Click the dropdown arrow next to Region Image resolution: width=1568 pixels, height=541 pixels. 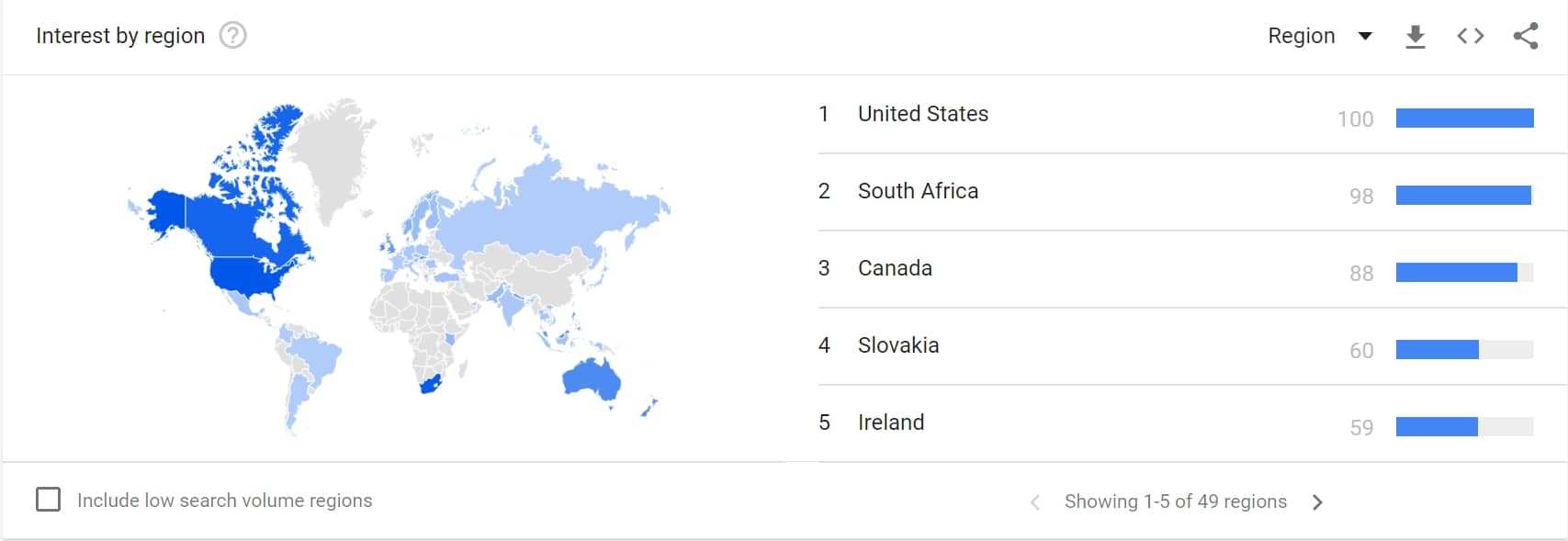pos(1365,36)
